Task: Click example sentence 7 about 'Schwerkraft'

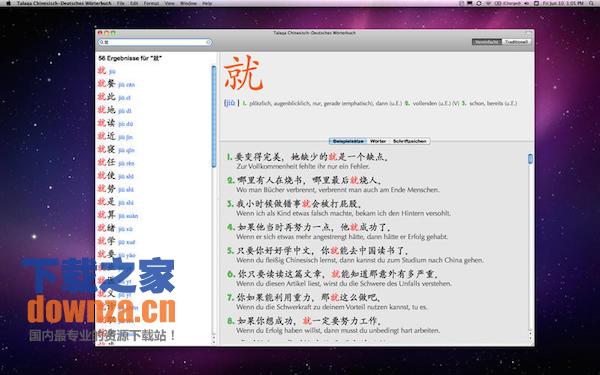Action: [x=327, y=302]
